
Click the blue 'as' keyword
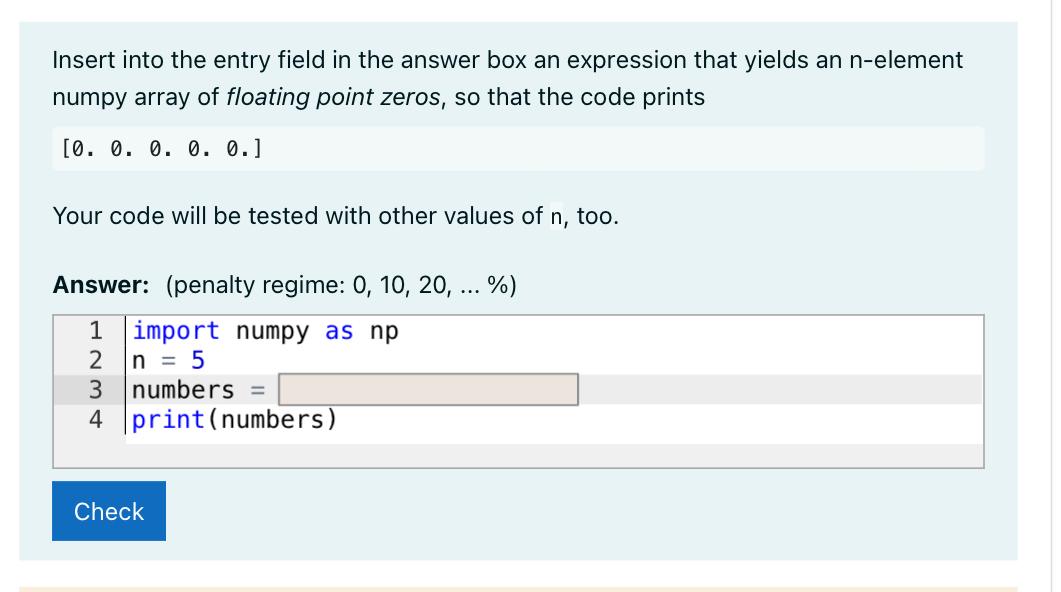pos(339,331)
